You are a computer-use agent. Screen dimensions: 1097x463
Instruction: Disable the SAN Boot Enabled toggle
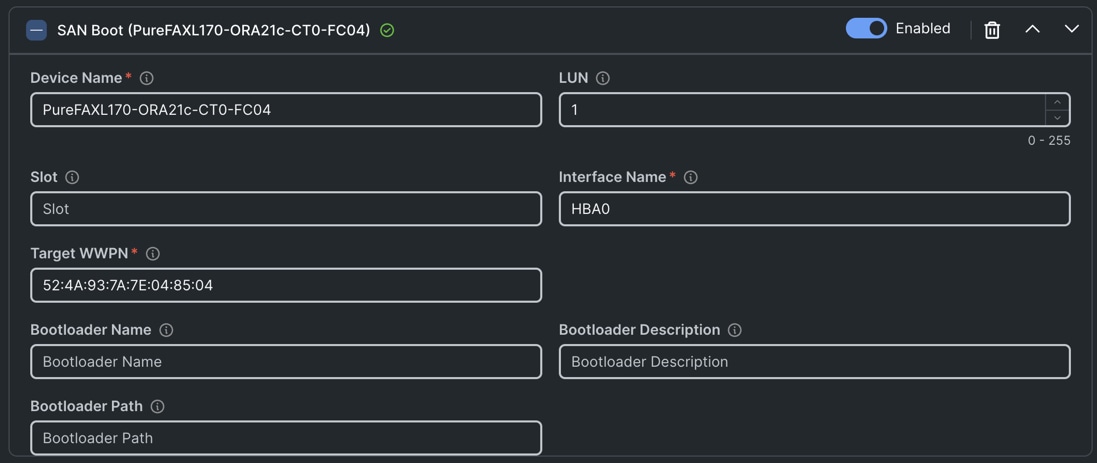pos(866,29)
